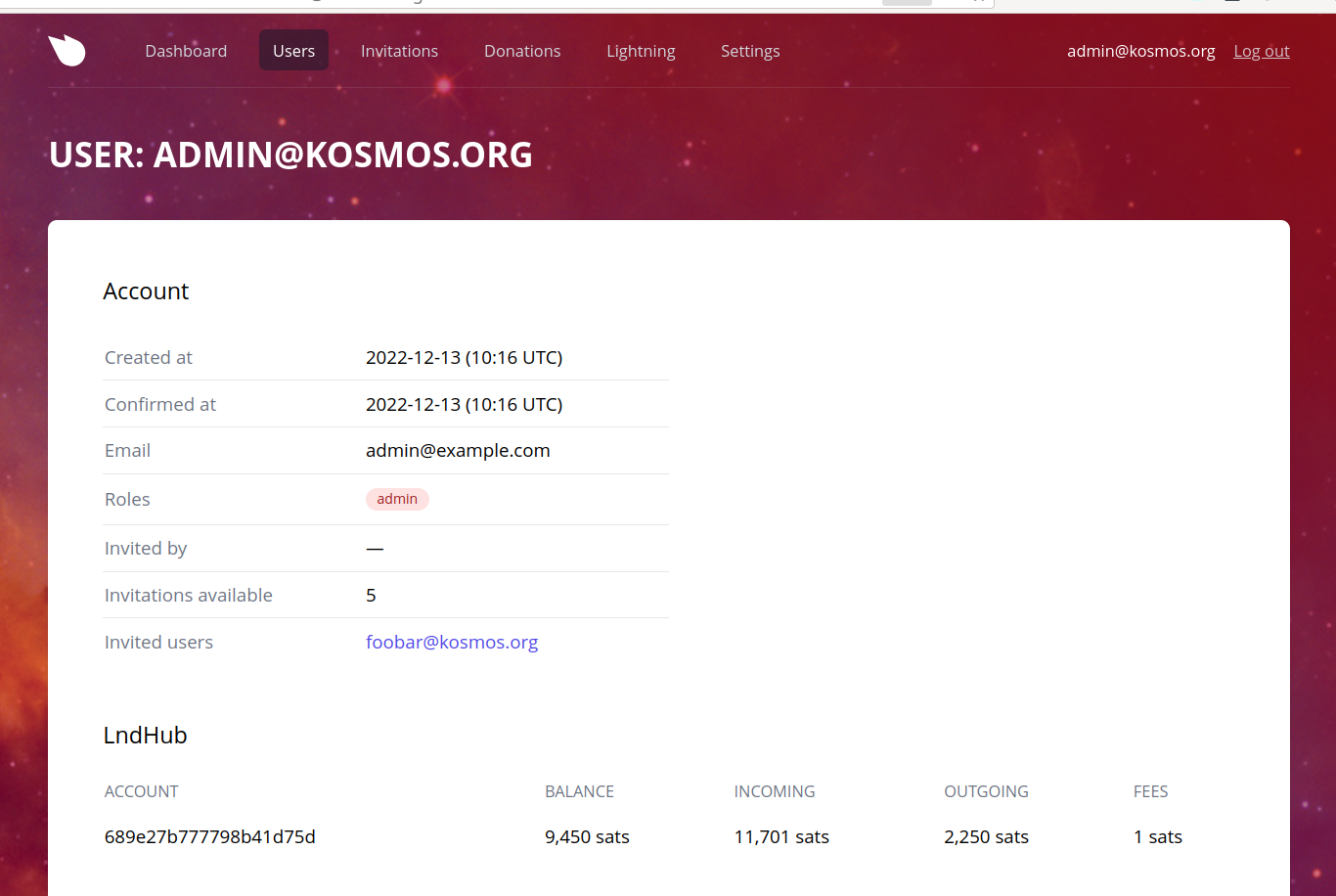Go to the Invitations section
Screen dimensions: 1336x896
[399, 51]
